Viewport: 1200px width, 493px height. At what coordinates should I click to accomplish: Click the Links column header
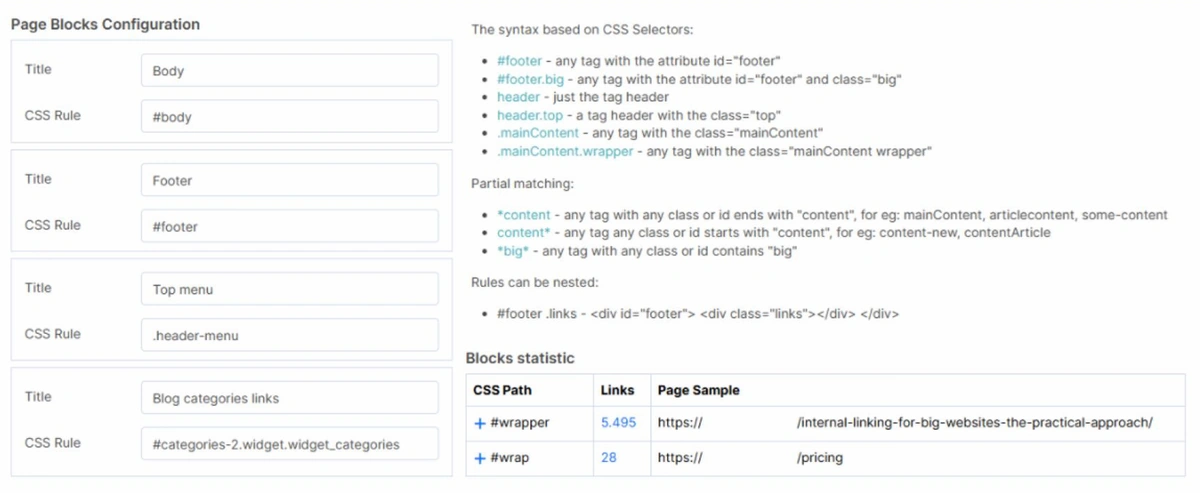617,390
